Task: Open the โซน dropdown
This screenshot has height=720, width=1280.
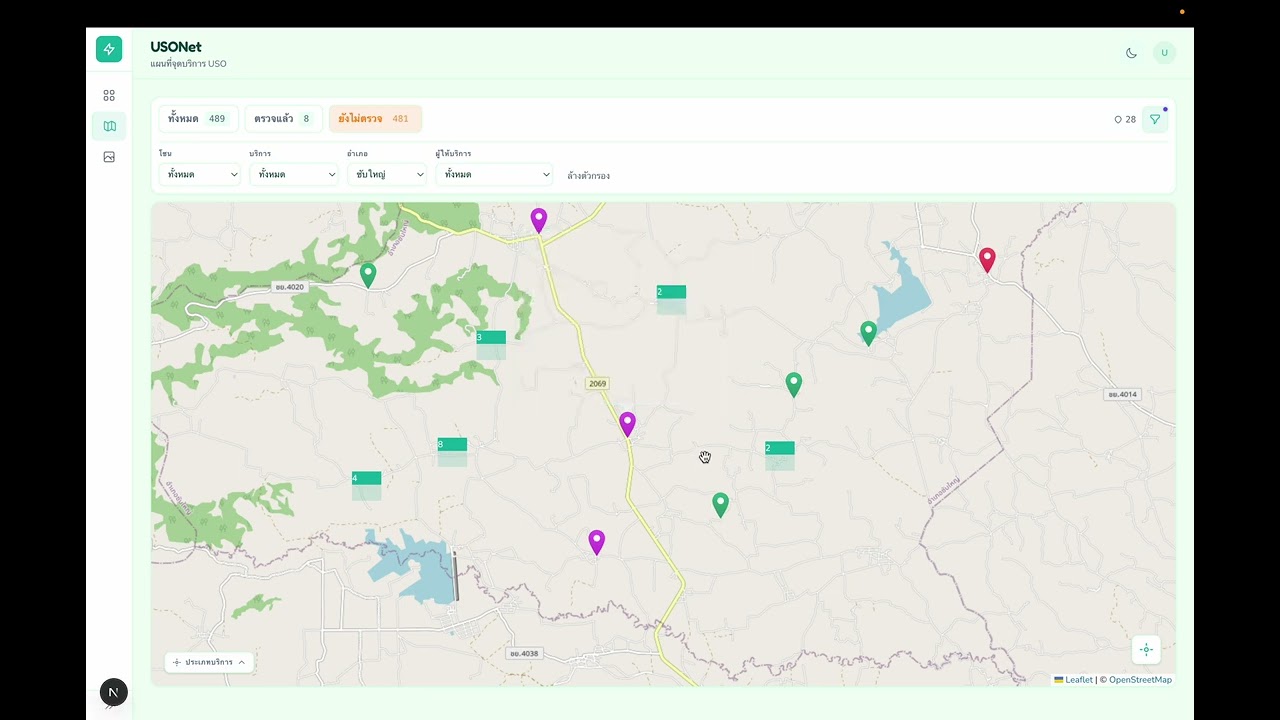Action: pyautogui.click(x=200, y=174)
